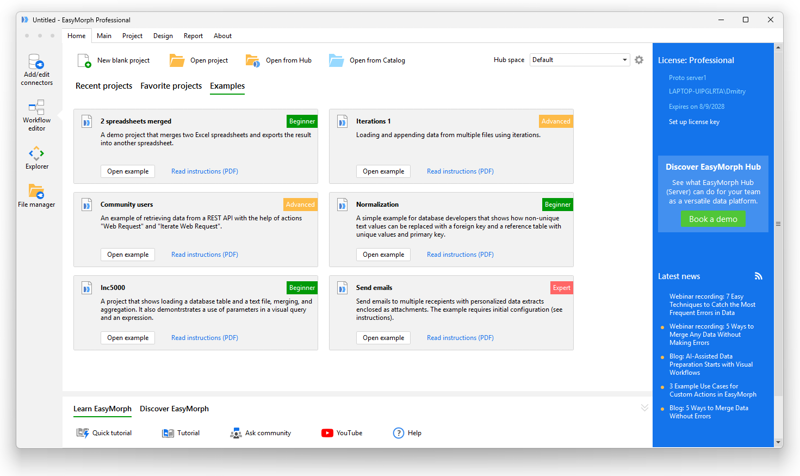Select the Examples tab

click(x=227, y=86)
